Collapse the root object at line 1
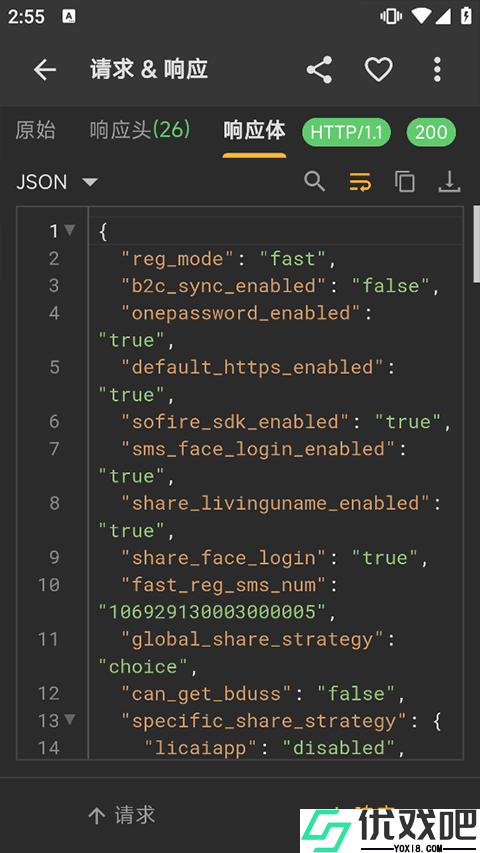 pos(70,231)
